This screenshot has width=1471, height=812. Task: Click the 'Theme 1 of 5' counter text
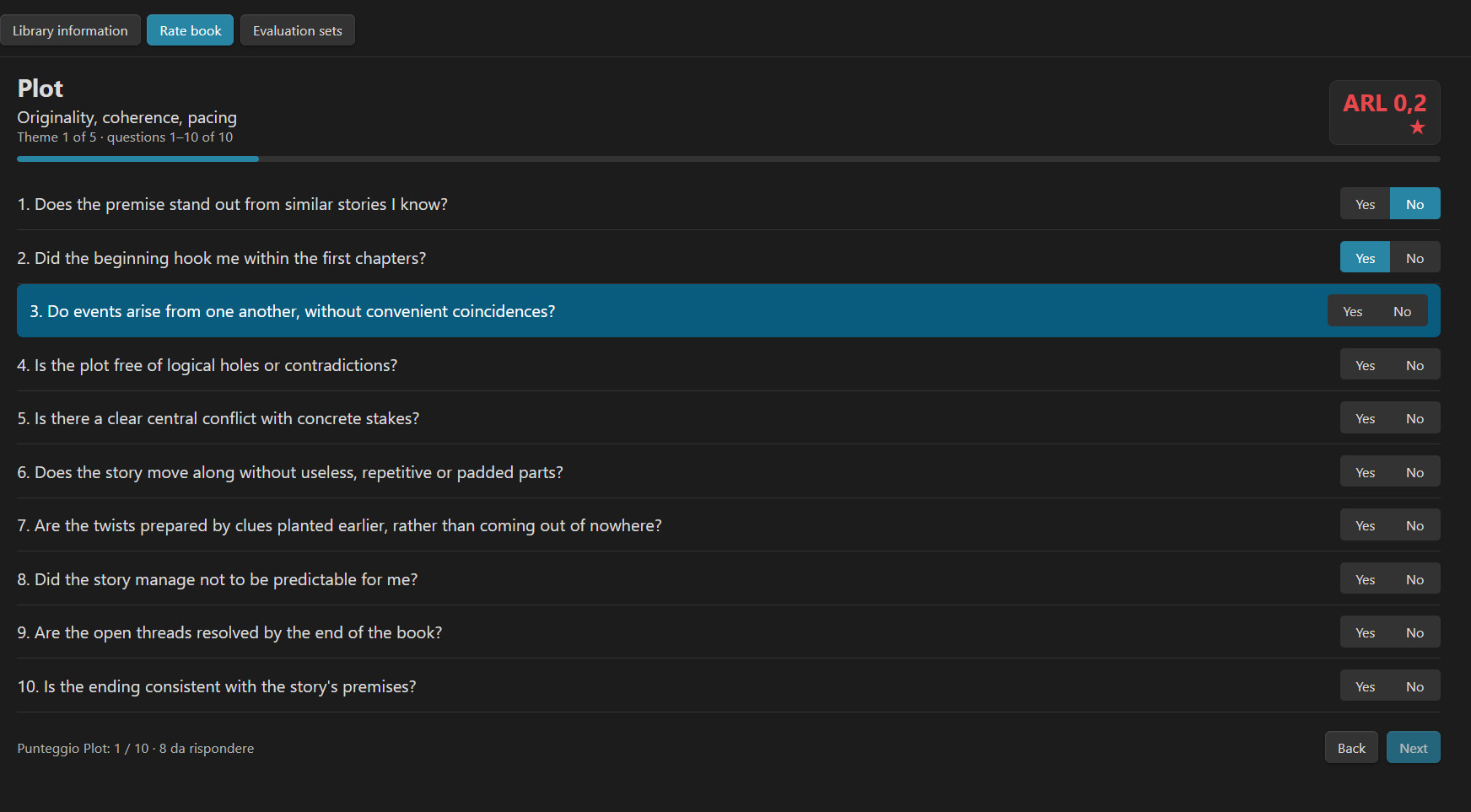pyautogui.click(x=57, y=137)
